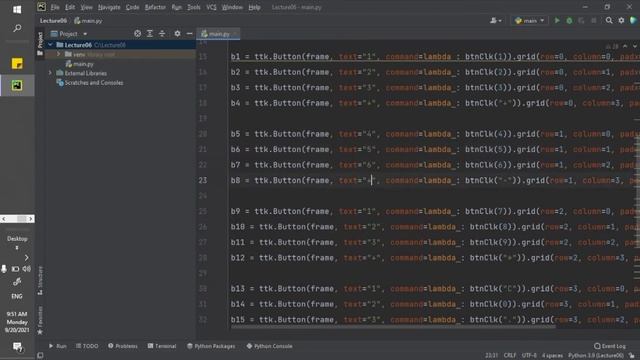Open the File menu
The image size is (640, 360).
coord(55,7)
